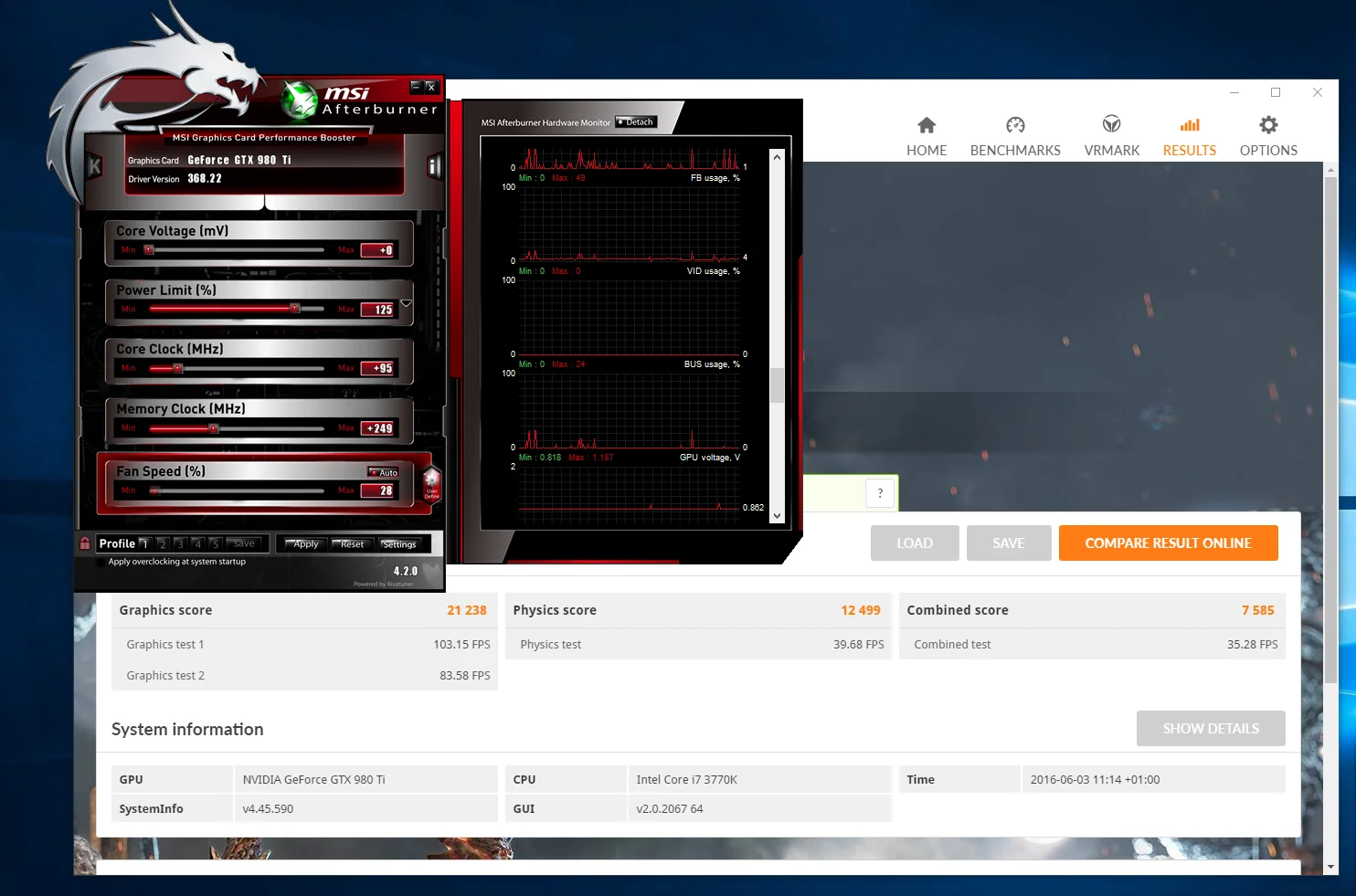The image size is (1356, 896).
Task: Select profile slot 2
Action: [x=162, y=543]
